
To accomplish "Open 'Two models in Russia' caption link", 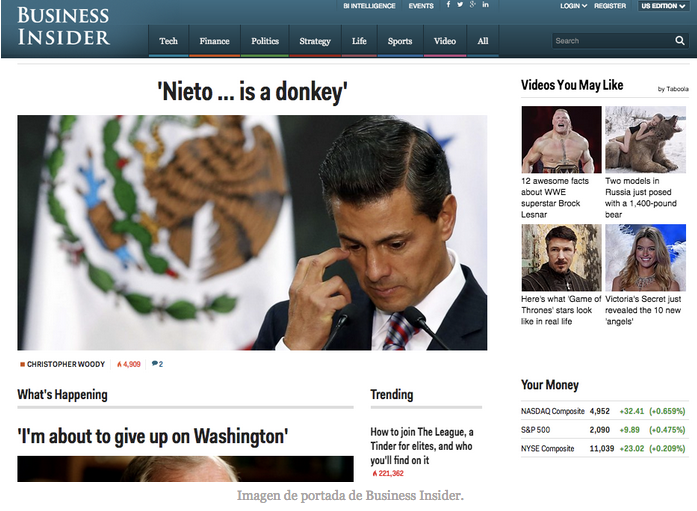I will coord(641,198).
